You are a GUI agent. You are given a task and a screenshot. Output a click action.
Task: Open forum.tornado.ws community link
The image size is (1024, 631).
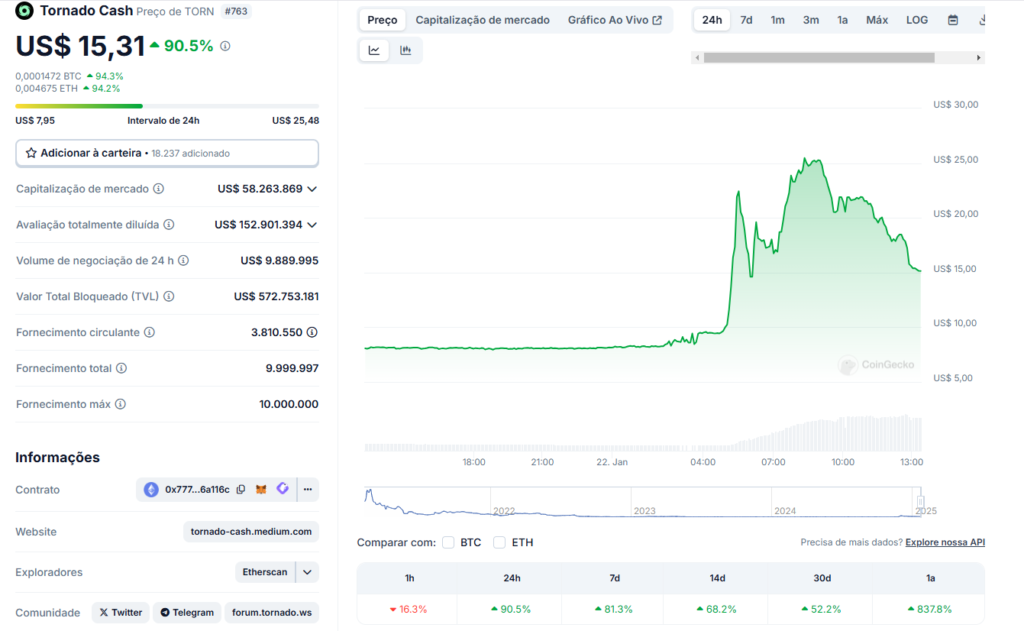[x=272, y=613]
